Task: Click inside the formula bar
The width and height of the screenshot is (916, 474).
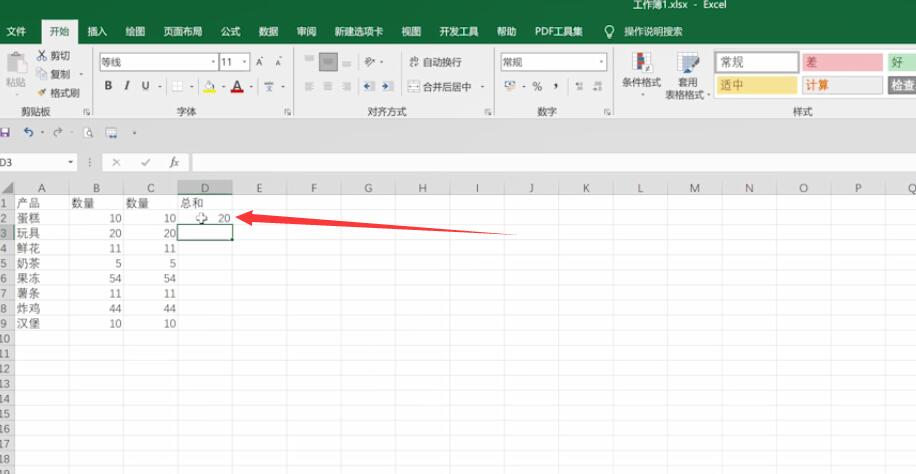Action: point(554,162)
